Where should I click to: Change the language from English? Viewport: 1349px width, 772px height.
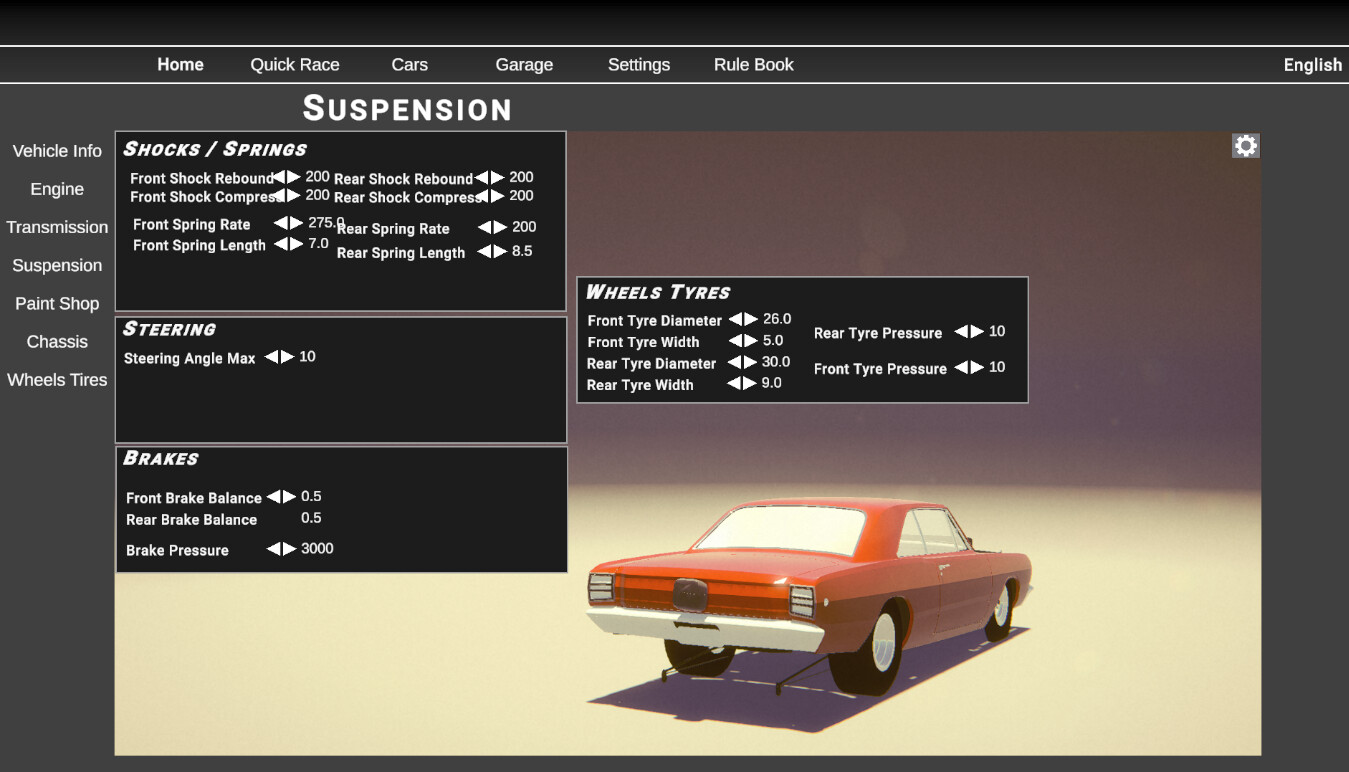pos(1312,65)
